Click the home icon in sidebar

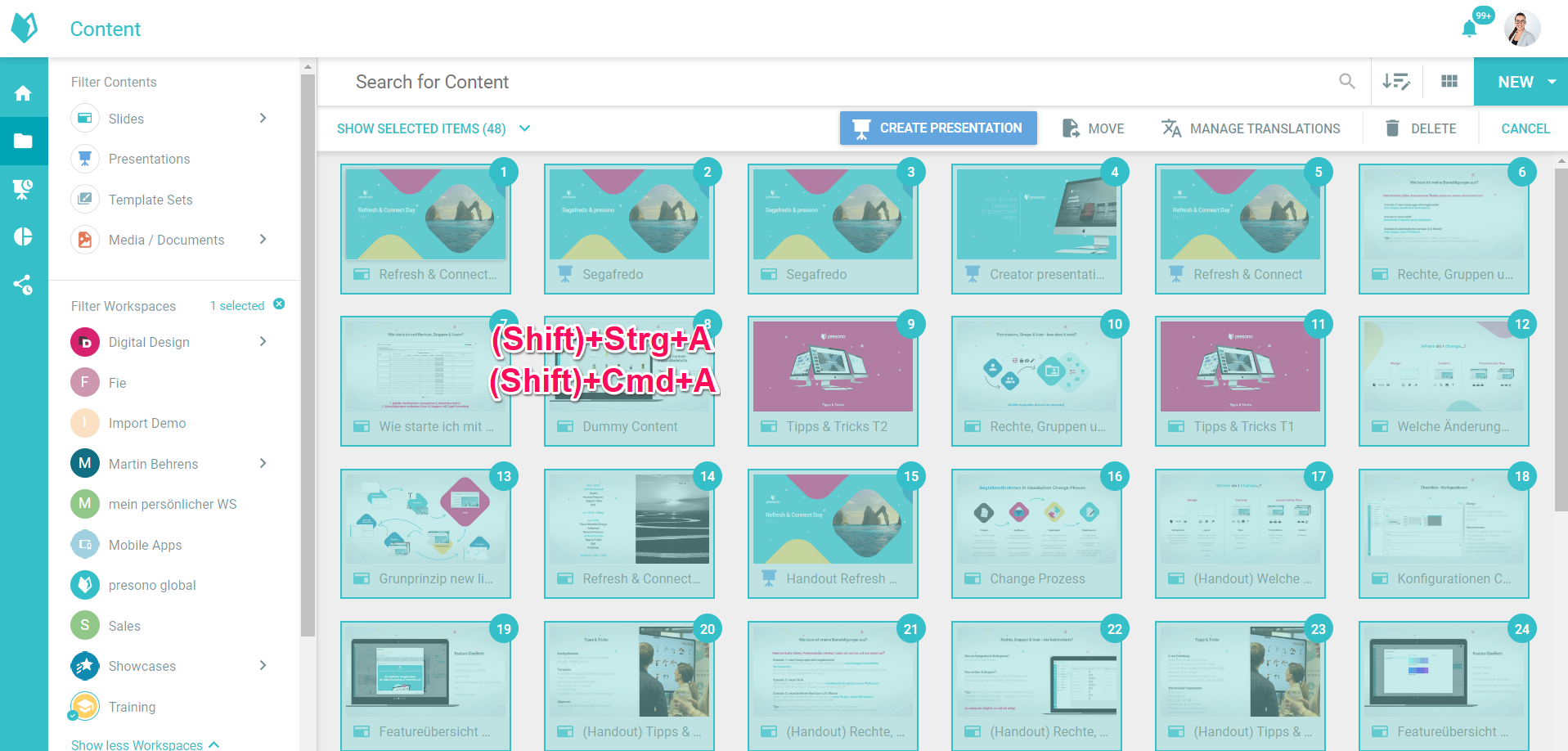point(23,93)
